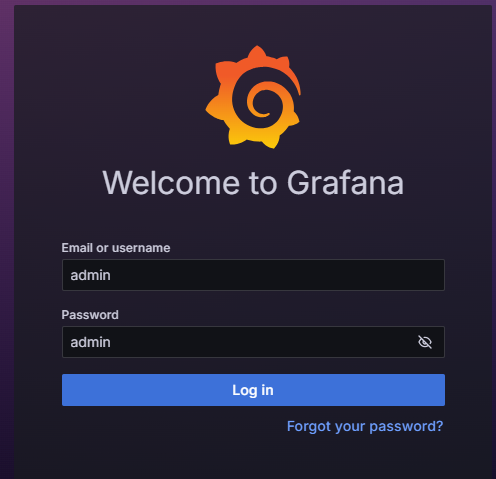Screen dimensions: 496x479
Task: Click the blank dark panel area below the forgot link
Action: 253,458
